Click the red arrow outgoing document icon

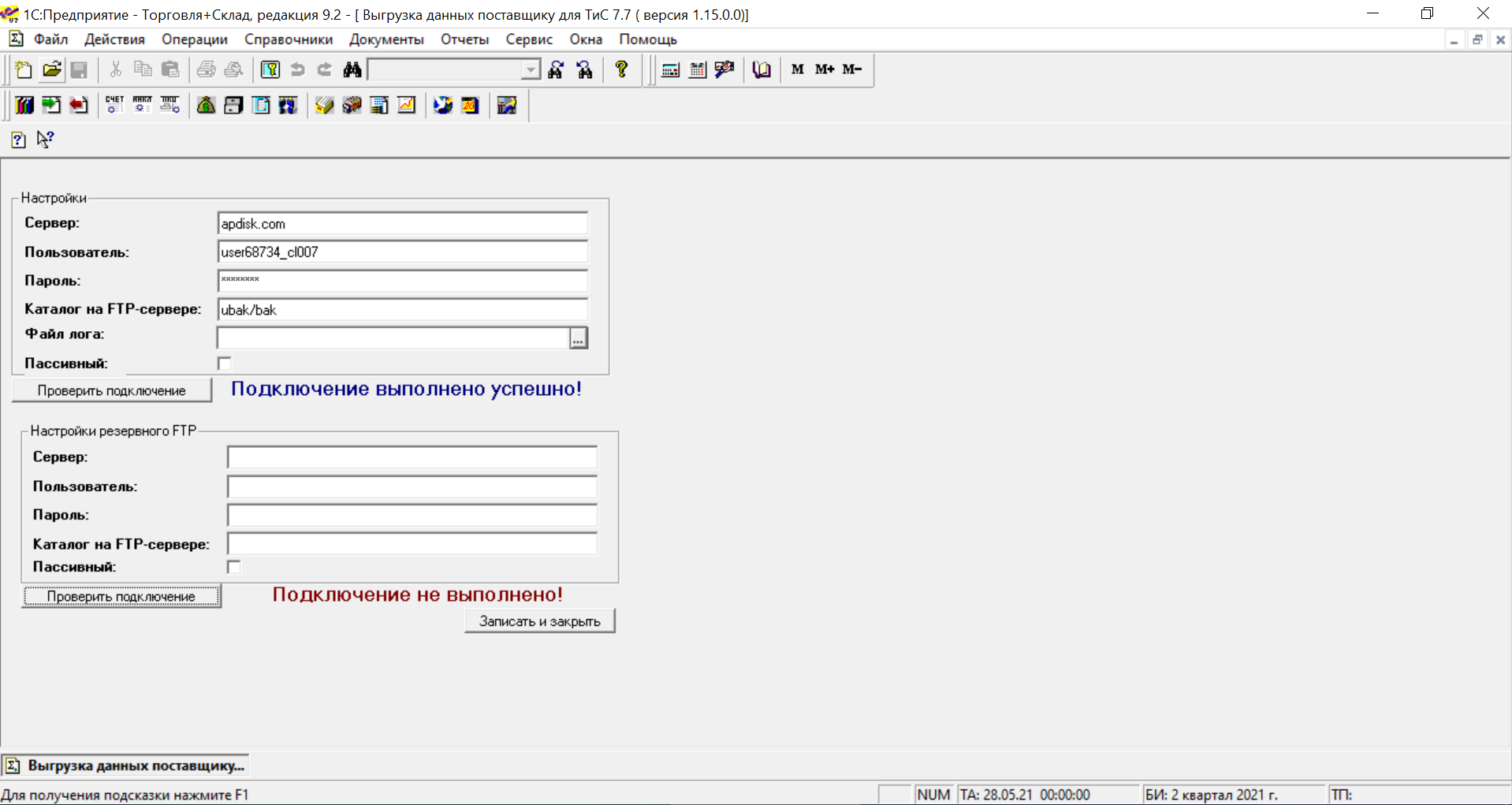79,105
